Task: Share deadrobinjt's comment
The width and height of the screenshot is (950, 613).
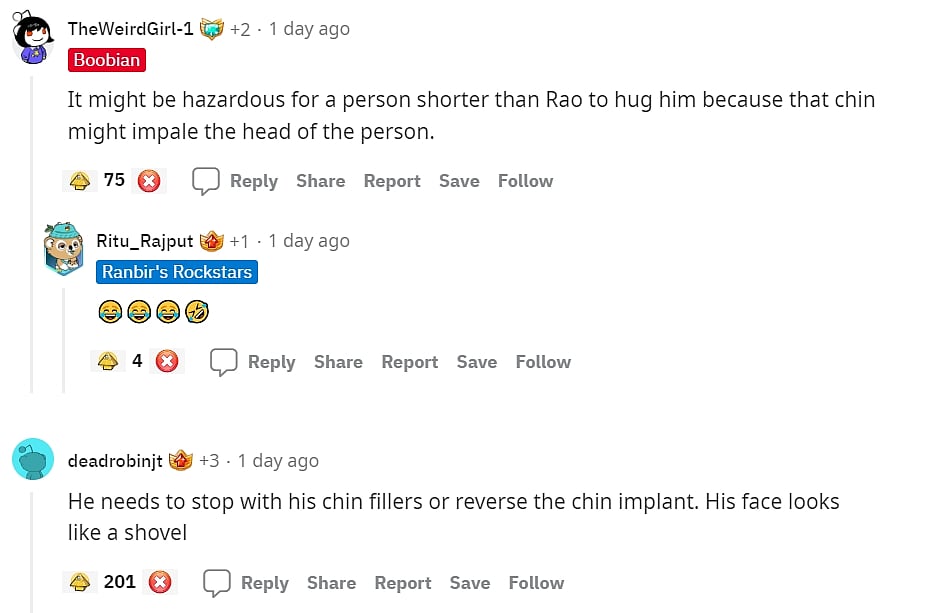Action: pyautogui.click(x=331, y=582)
